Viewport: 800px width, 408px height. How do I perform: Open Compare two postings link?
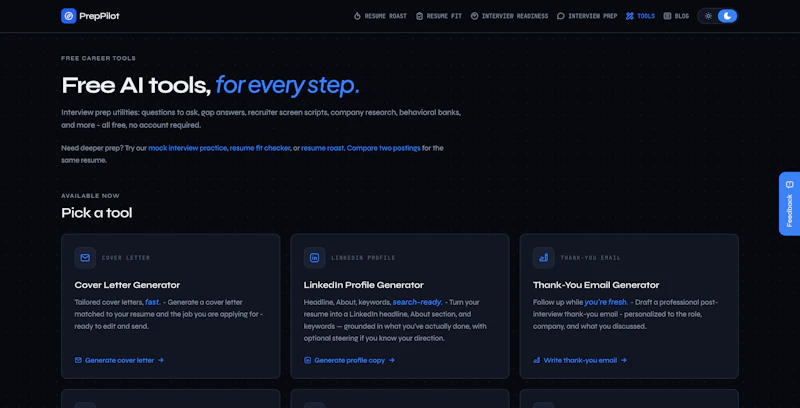tap(384, 148)
